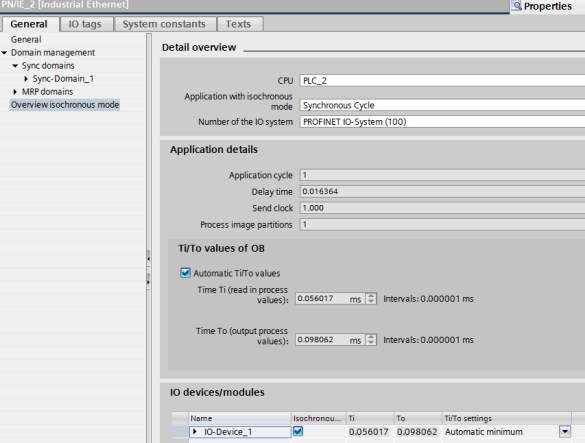Screen dimensions: 585x443
Task: Click the Name column header
Action: pos(240,418)
